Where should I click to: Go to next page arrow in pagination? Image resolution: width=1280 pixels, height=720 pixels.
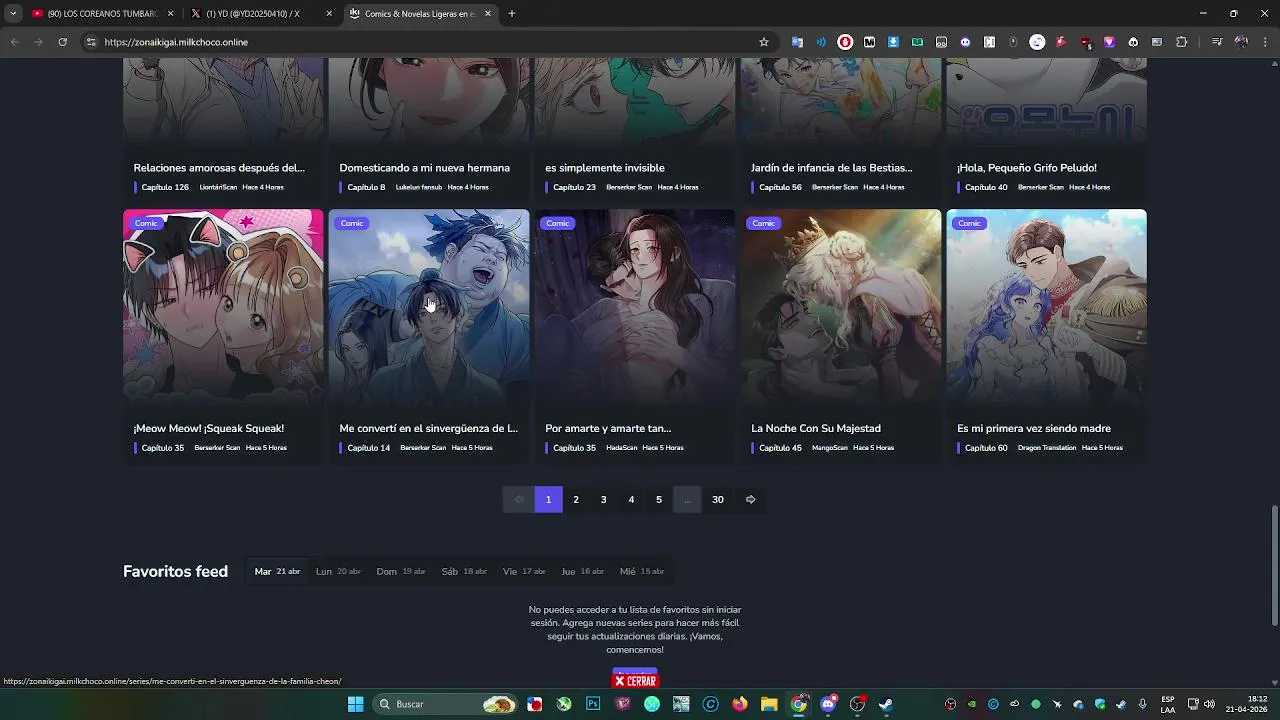(750, 499)
